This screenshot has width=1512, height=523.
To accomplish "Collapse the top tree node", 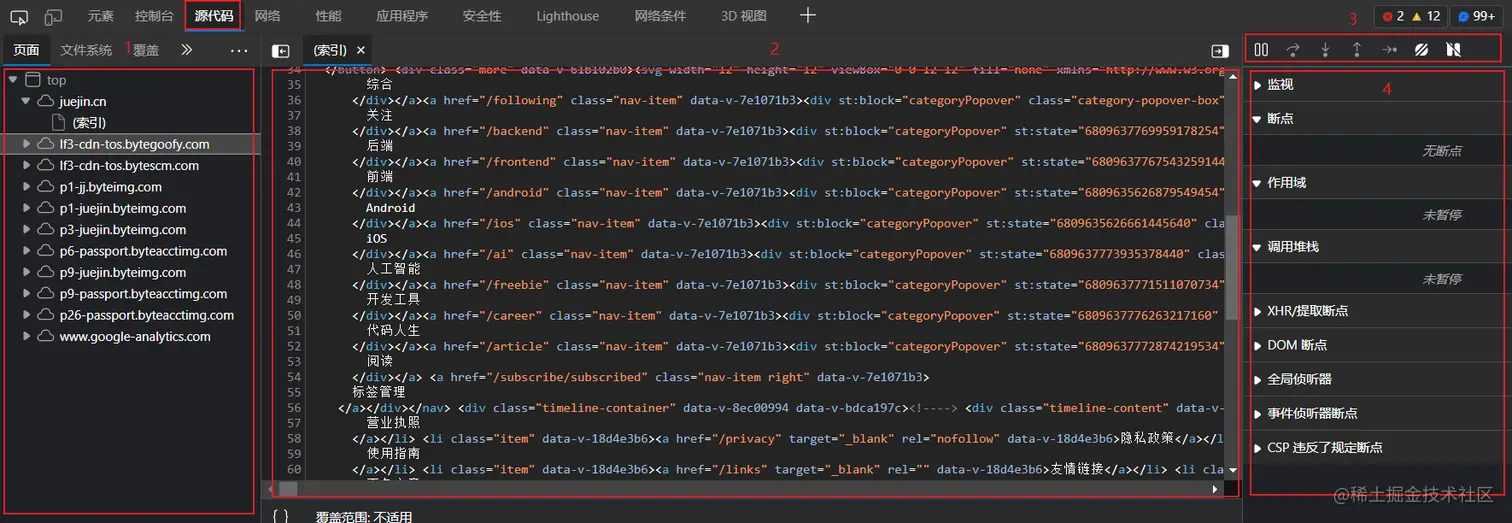I will click(x=12, y=80).
